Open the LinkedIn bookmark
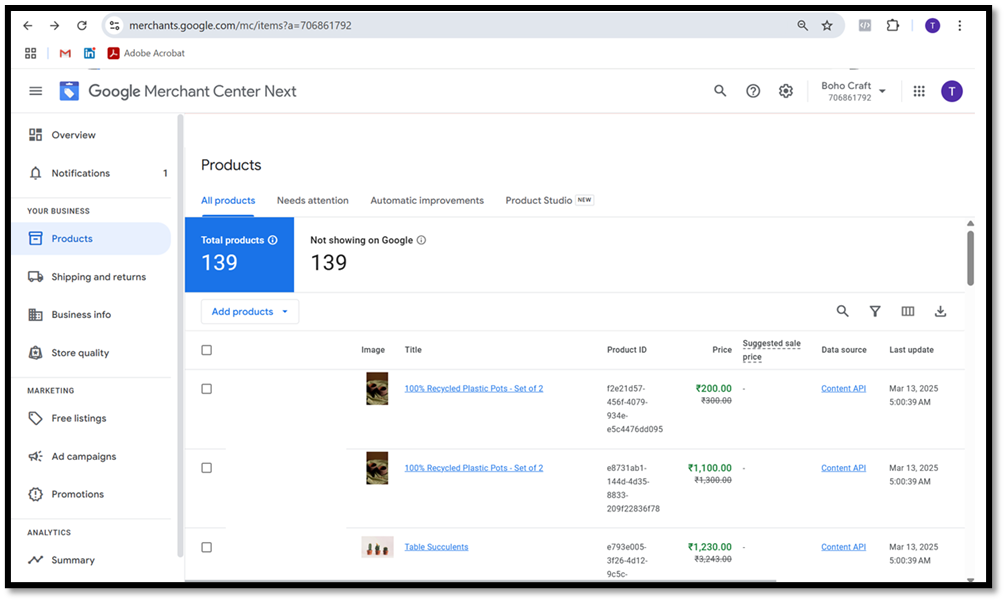 89,53
